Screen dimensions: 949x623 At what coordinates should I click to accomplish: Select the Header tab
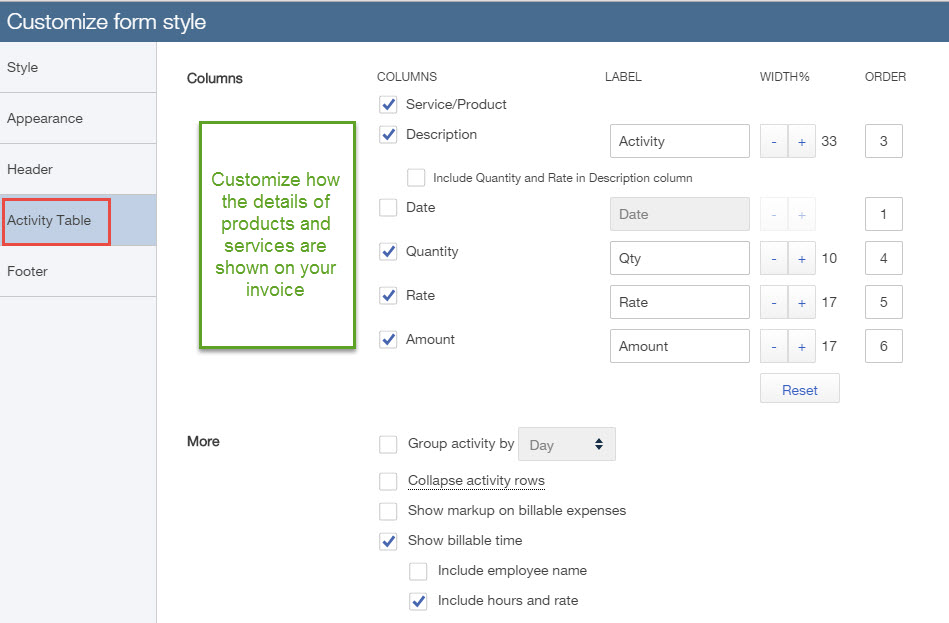29,169
